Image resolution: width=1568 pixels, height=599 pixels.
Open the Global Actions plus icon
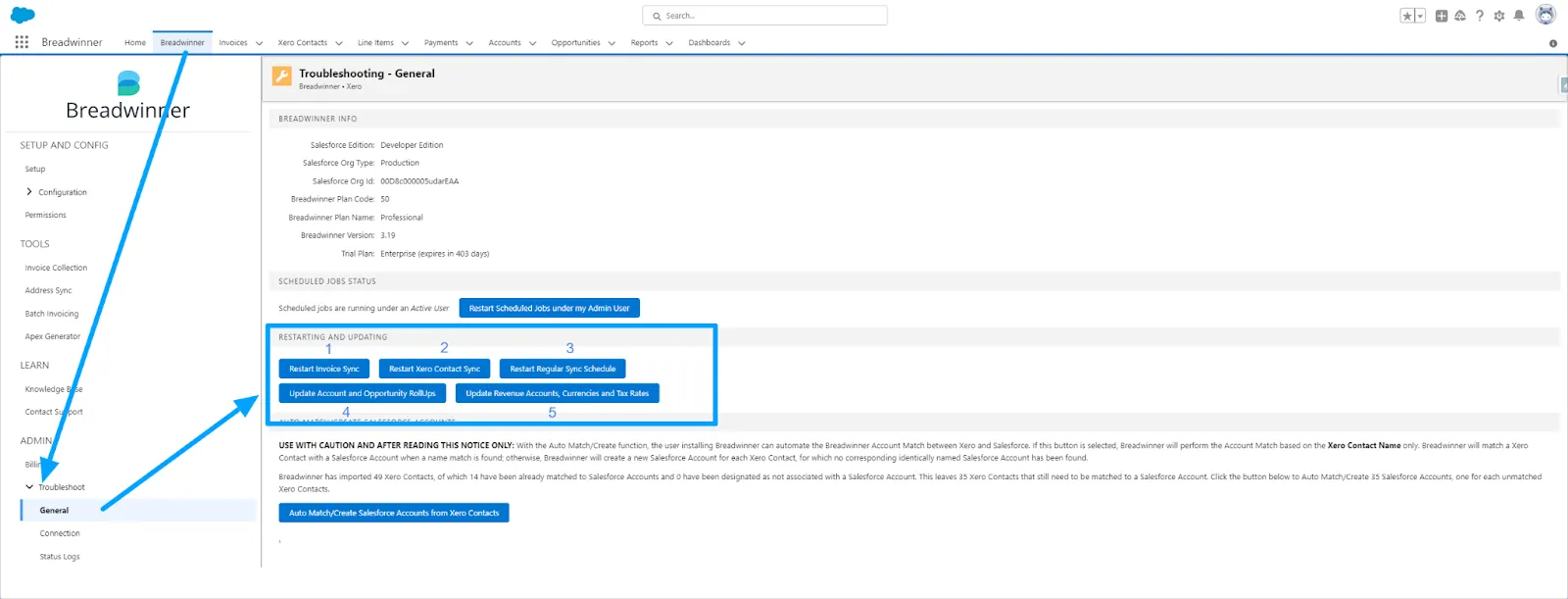1442,16
